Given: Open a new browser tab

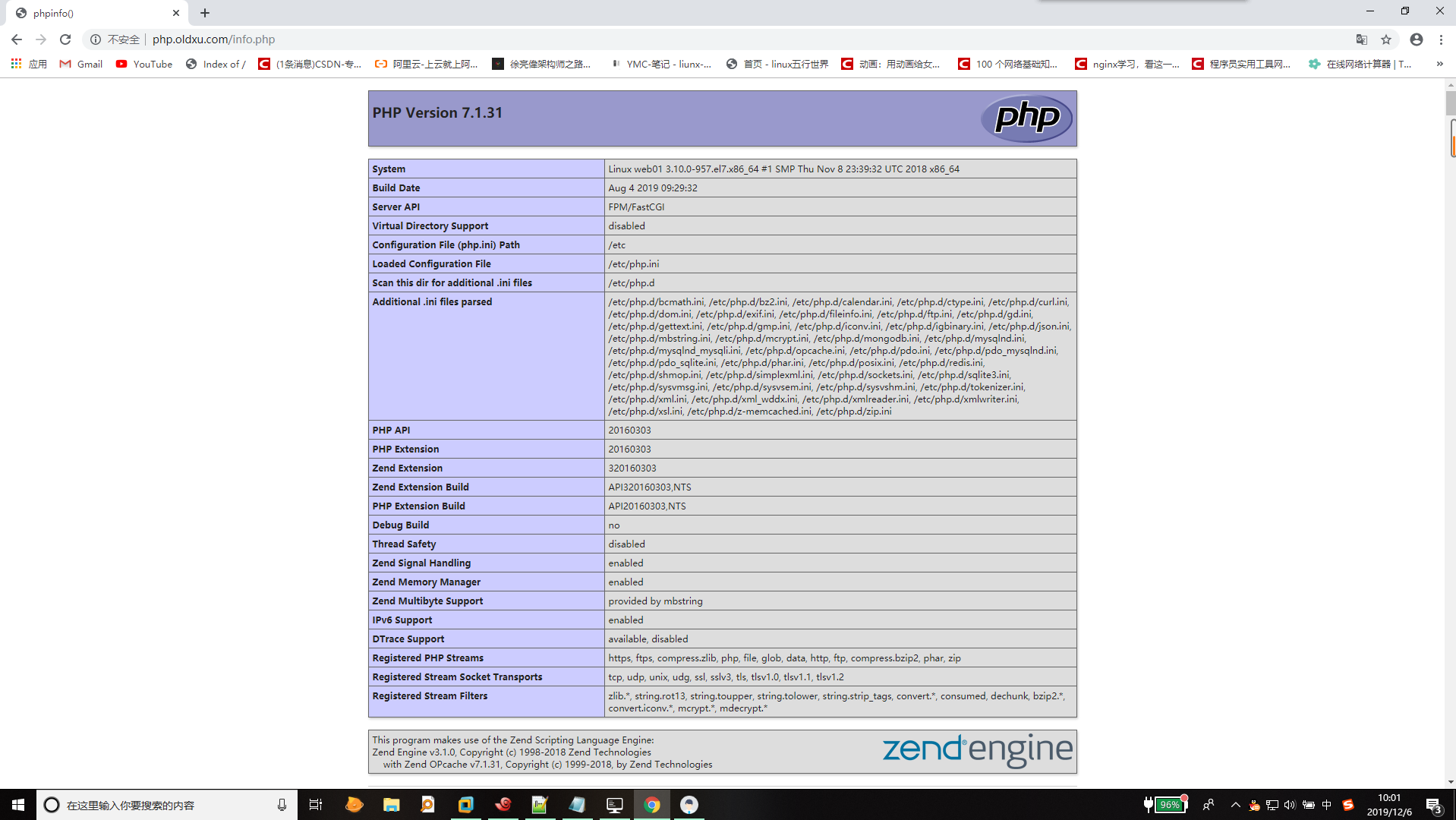Looking at the screenshot, I should coord(205,13).
